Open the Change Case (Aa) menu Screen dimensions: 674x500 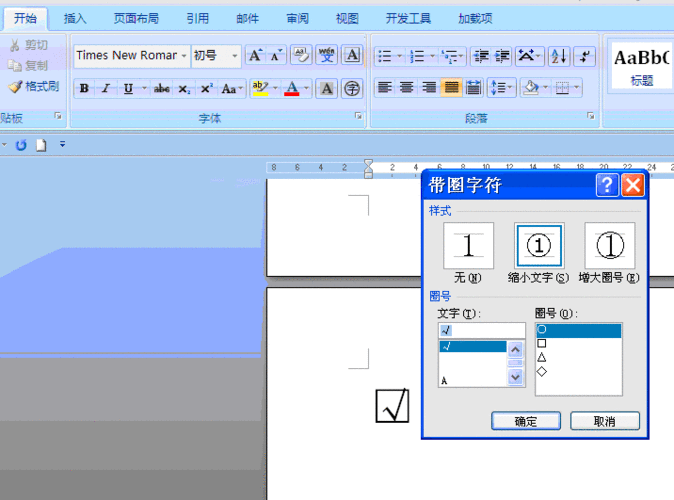tap(232, 89)
